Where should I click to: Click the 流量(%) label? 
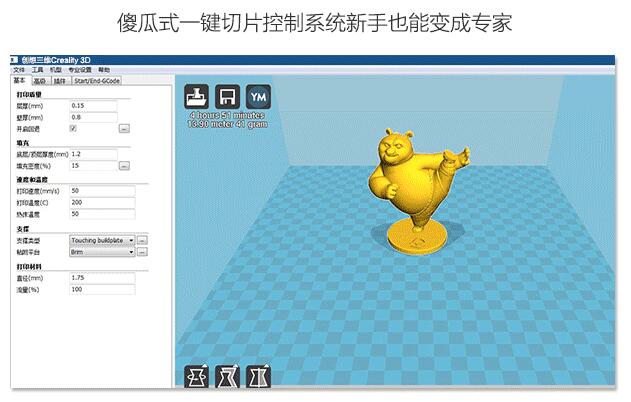28,290
